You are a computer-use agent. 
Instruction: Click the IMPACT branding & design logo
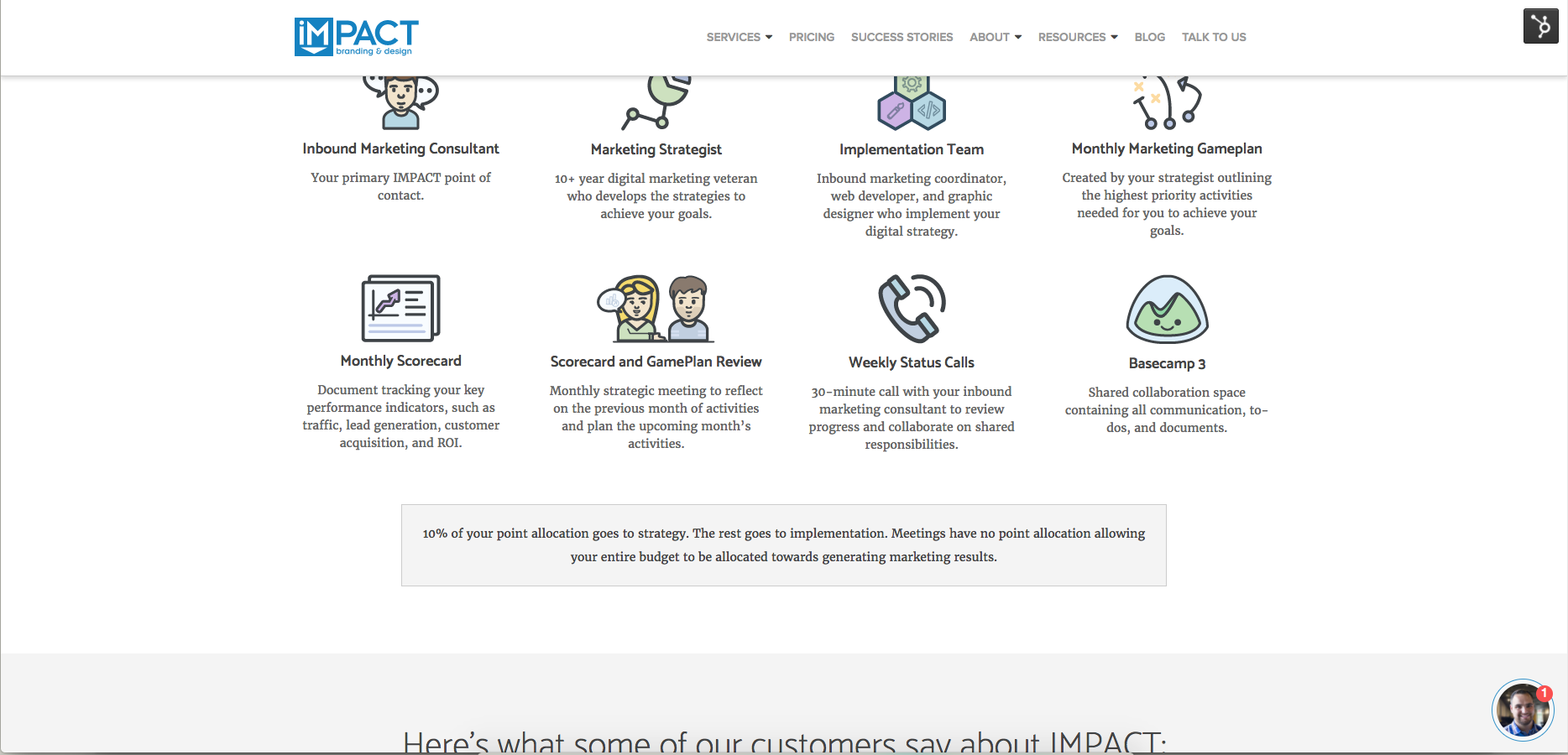[357, 37]
